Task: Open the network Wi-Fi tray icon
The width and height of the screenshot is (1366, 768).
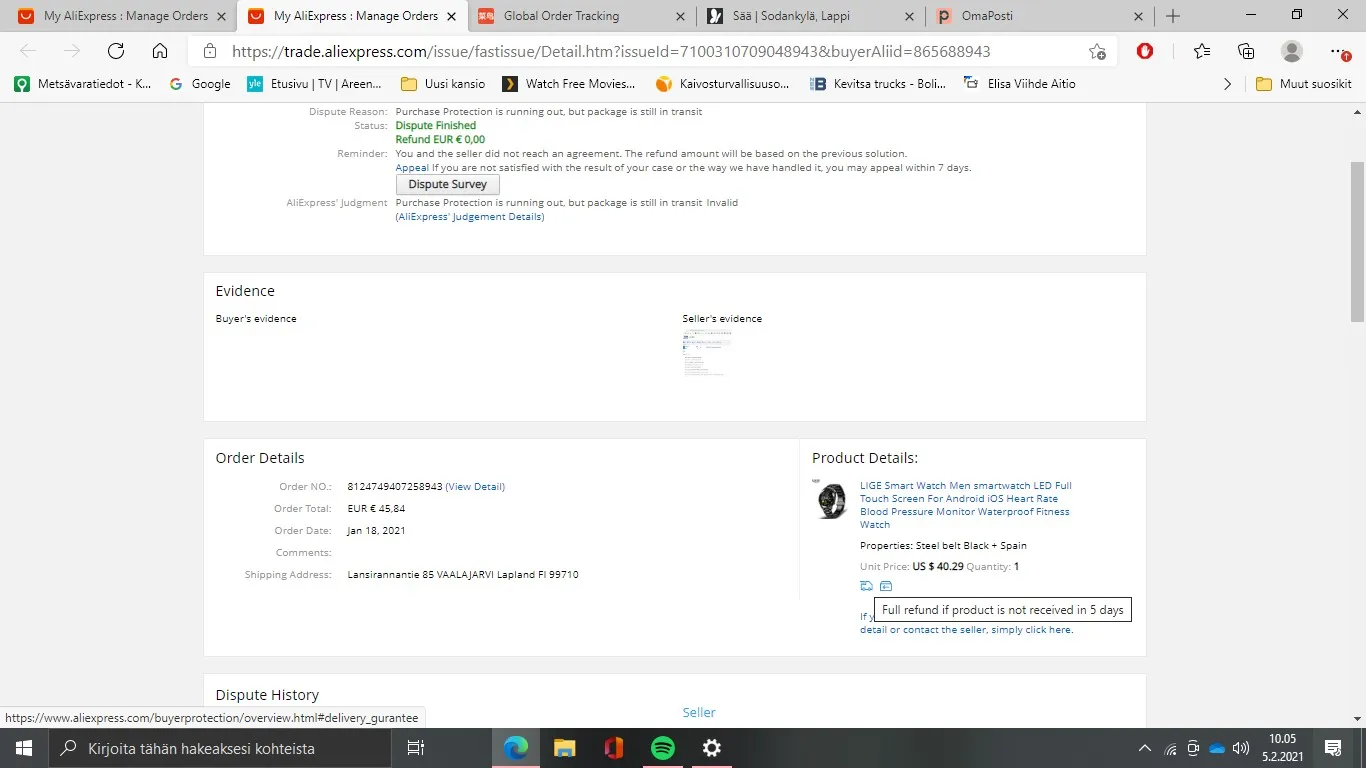Action: point(1171,748)
